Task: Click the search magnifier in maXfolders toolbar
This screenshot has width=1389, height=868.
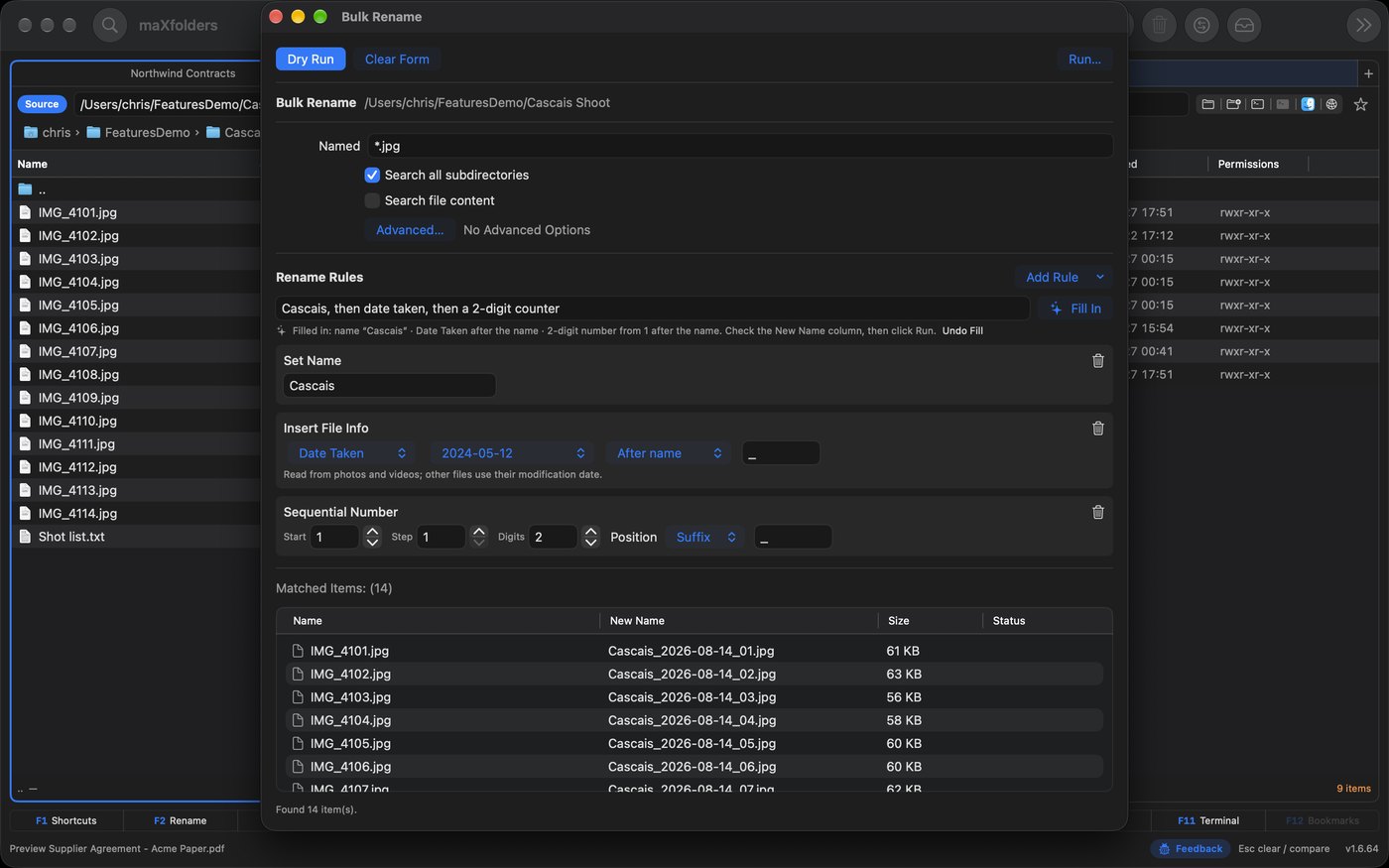Action: [110, 25]
